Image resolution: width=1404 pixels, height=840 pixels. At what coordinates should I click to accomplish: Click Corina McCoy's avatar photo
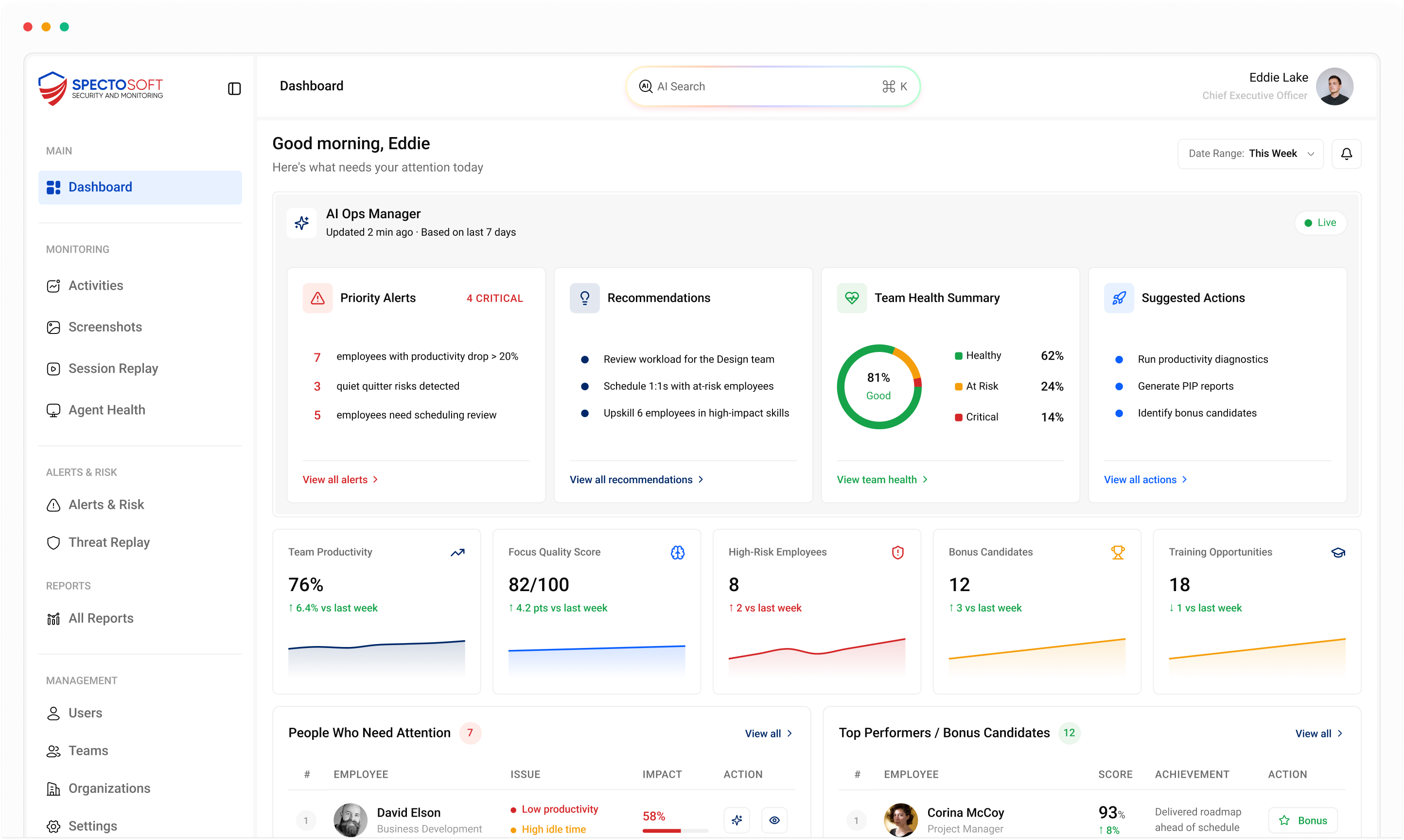pos(900,820)
